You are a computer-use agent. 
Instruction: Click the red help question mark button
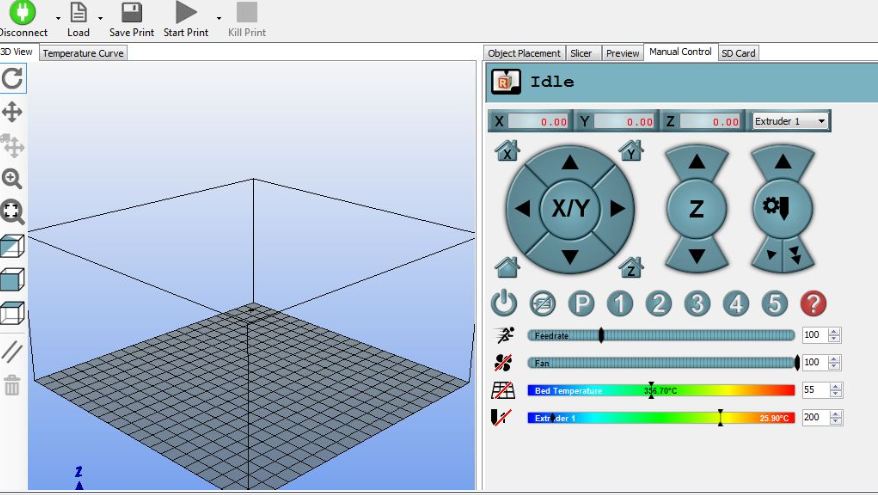(813, 304)
